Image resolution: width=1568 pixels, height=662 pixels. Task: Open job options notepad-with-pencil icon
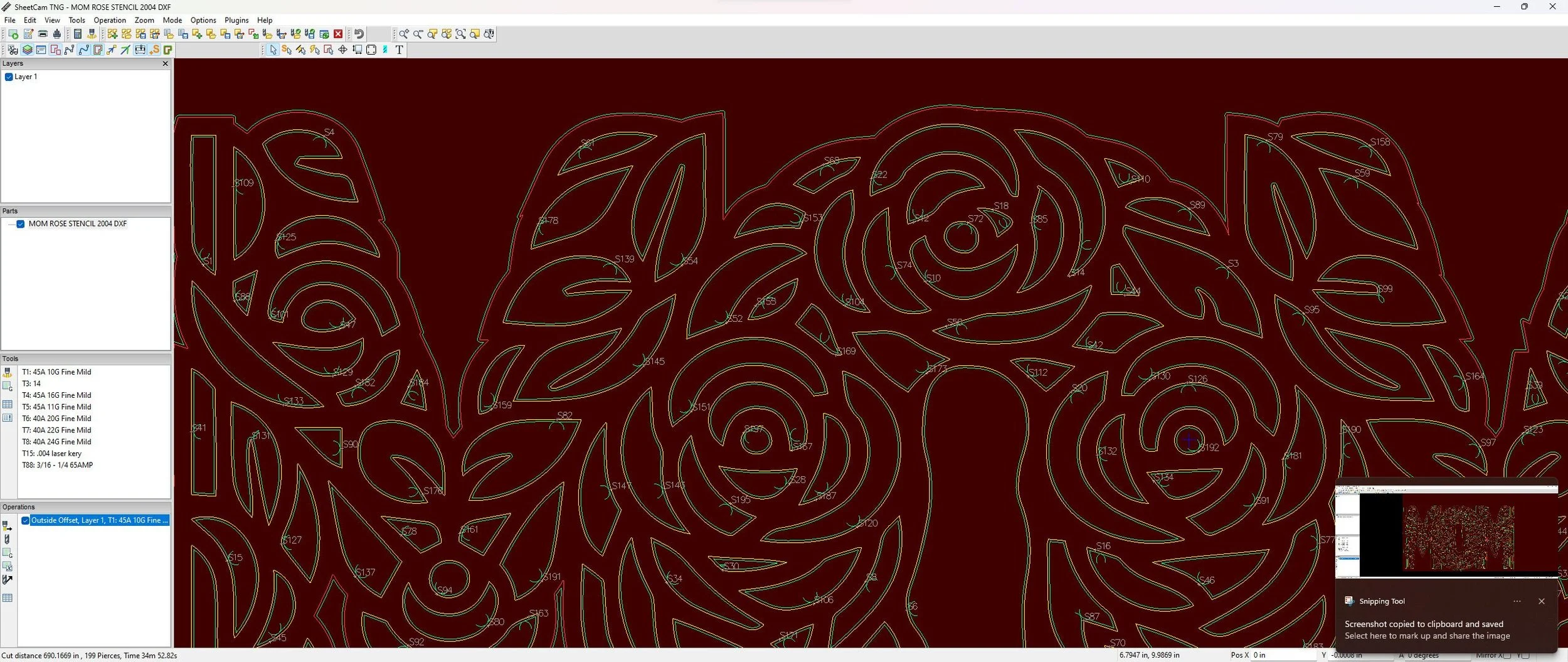(x=28, y=34)
